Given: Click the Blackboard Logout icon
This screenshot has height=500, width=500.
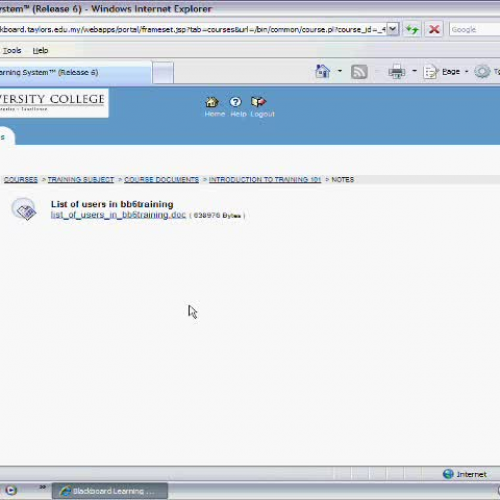Looking at the screenshot, I should pyautogui.click(x=259, y=102).
